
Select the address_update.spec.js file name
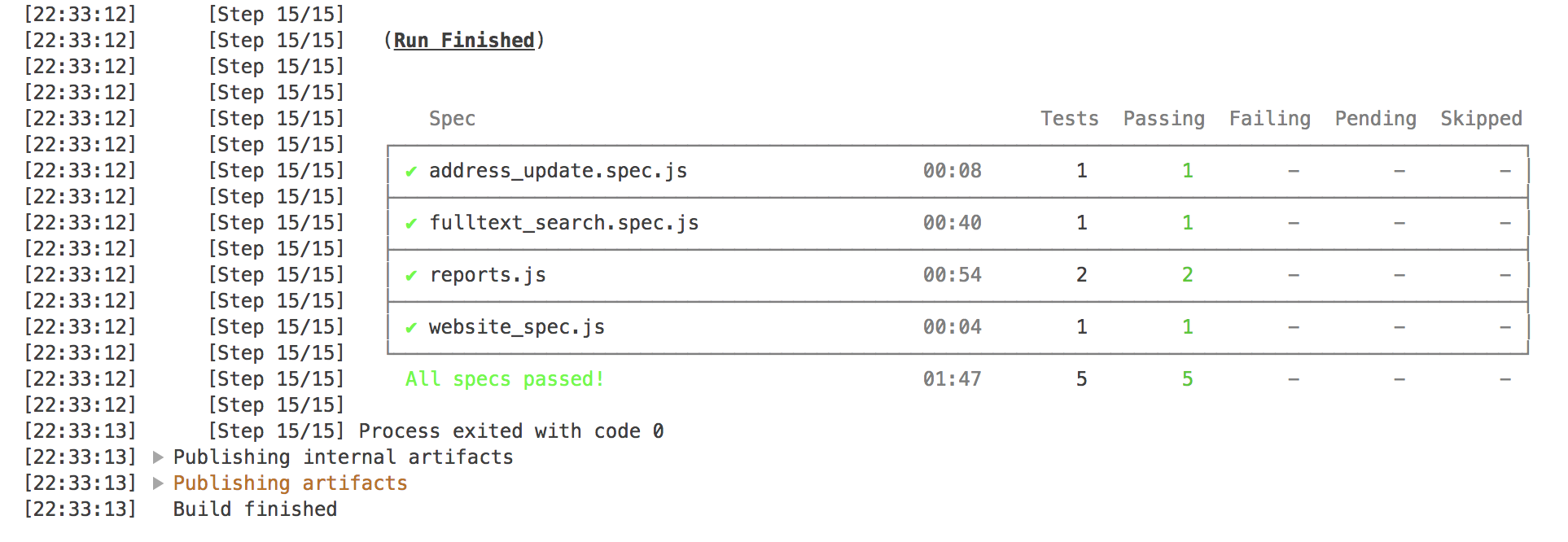(x=558, y=171)
